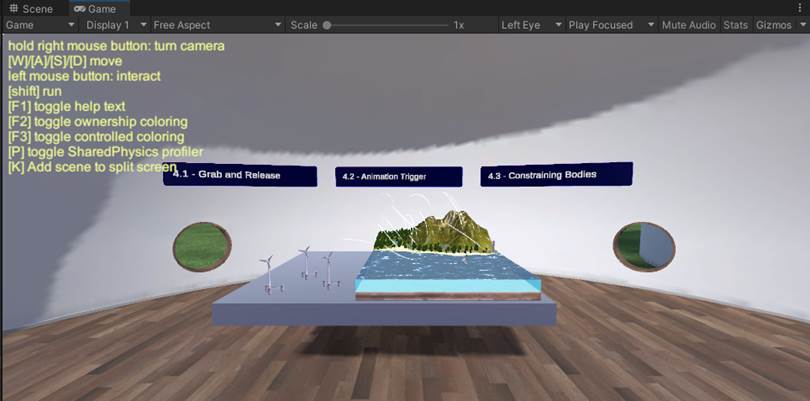Click the '[F2] toggle ownership coloring' line
This screenshot has height=401, width=810.
click(98, 122)
